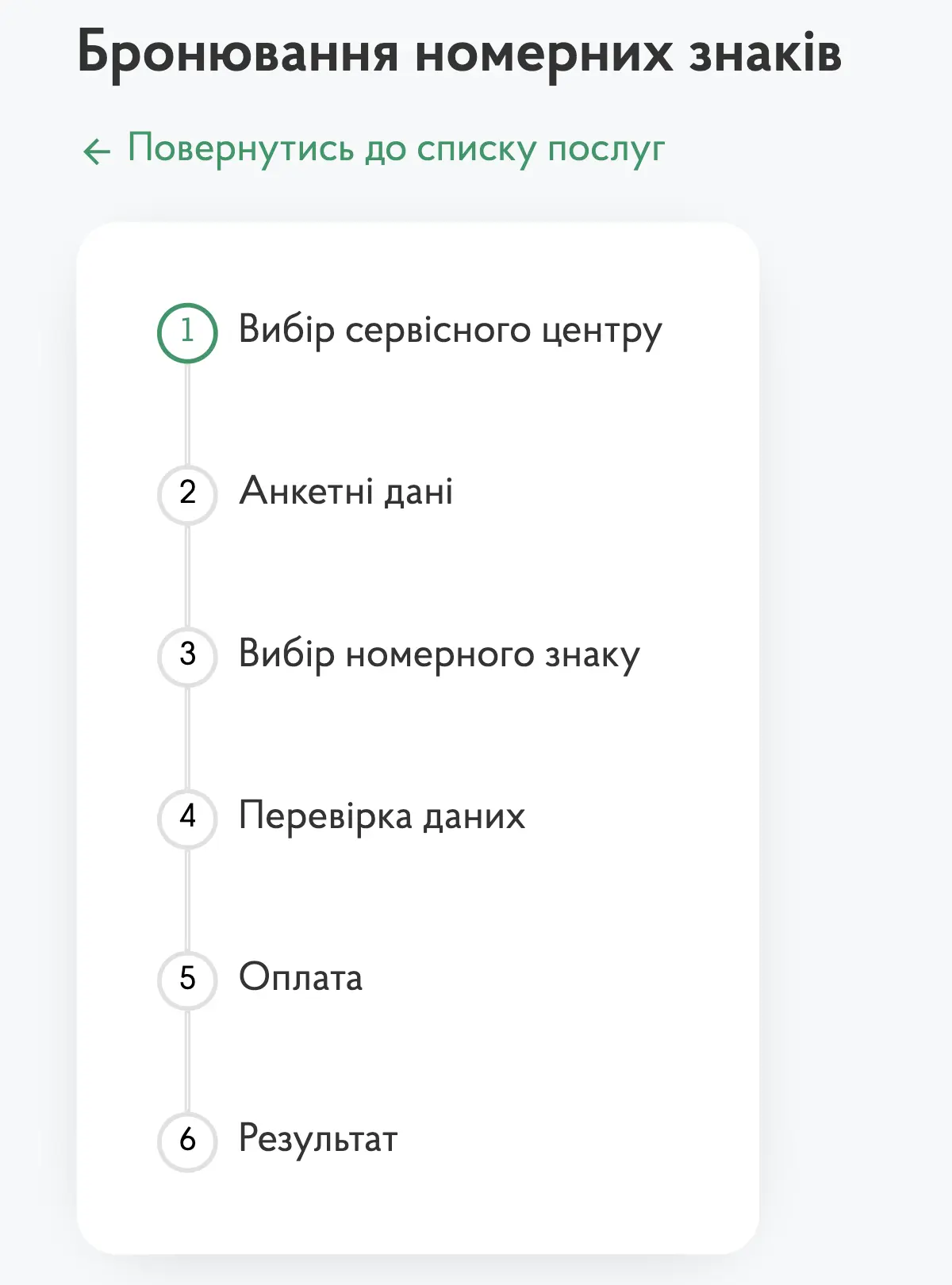Image resolution: width=952 pixels, height=1285 pixels.
Task: Jump to 'Перевірка даних' step label
Action: pyautogui.click(x=382, y=817)
